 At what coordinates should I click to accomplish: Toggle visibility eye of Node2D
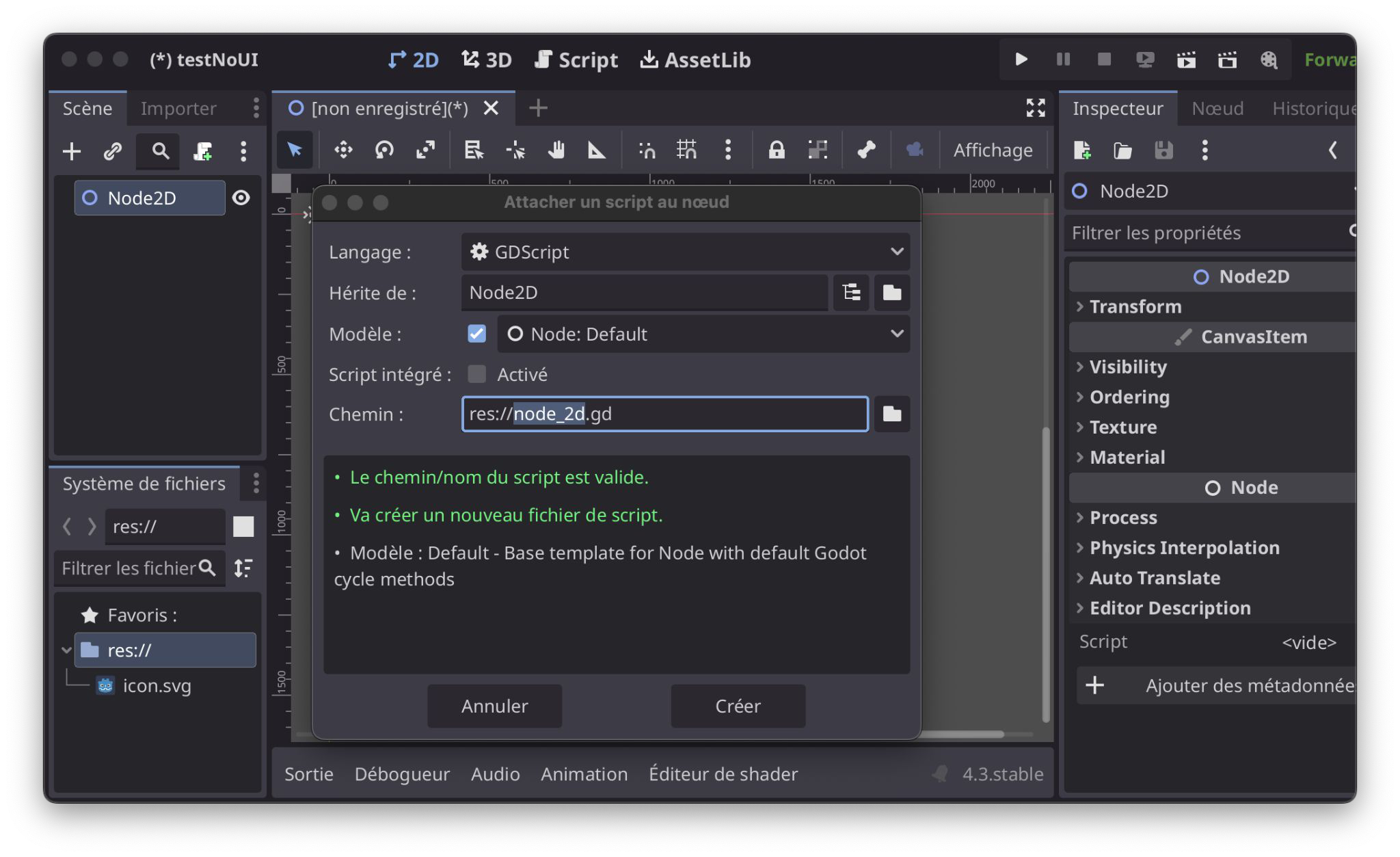241,198
